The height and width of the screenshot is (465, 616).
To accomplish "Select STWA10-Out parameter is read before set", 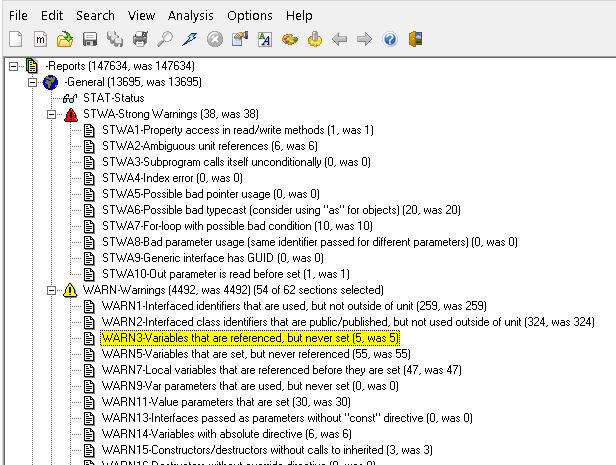I will (226, 274).
